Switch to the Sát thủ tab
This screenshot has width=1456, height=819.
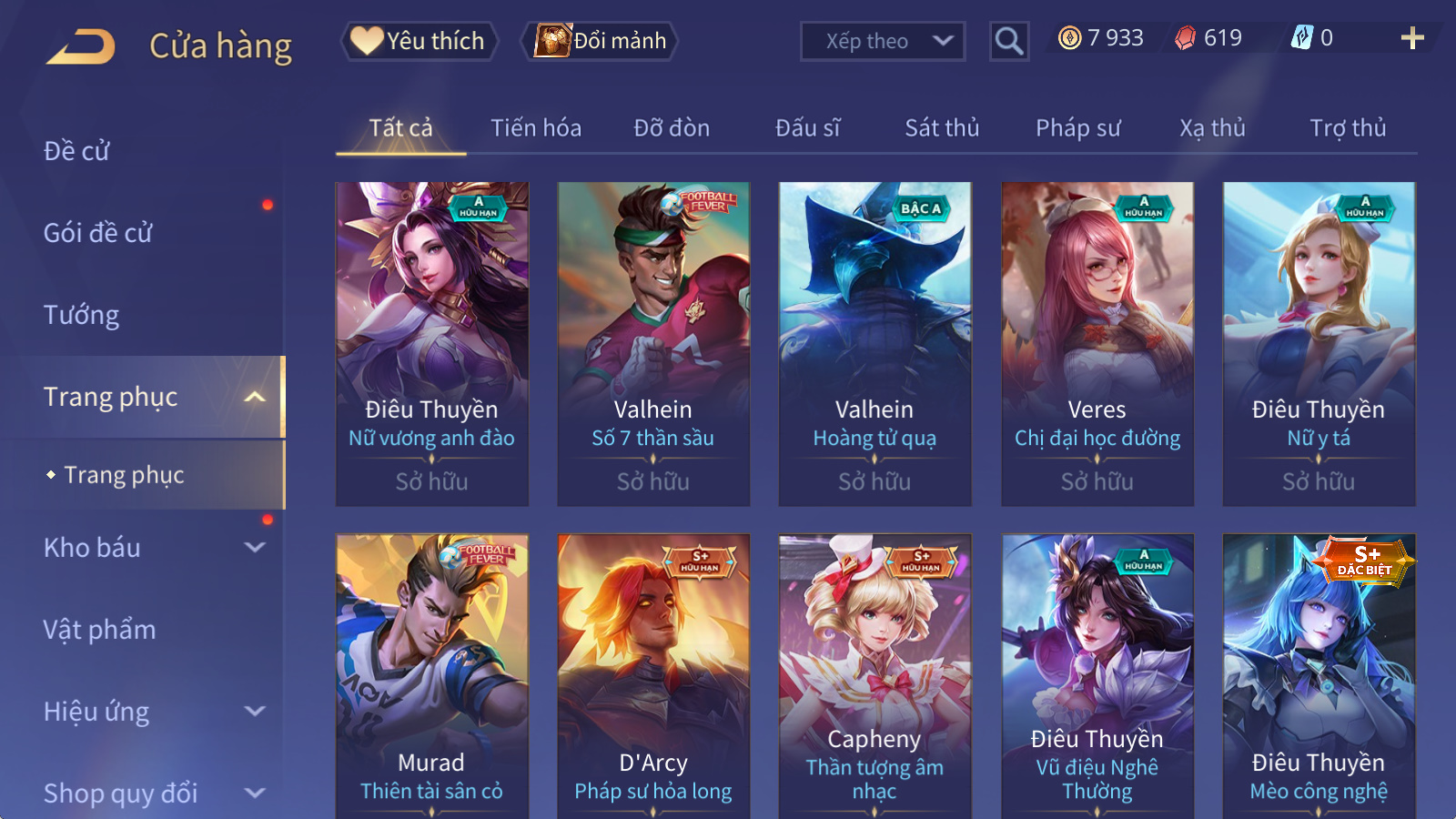click(x=942, y=128)
